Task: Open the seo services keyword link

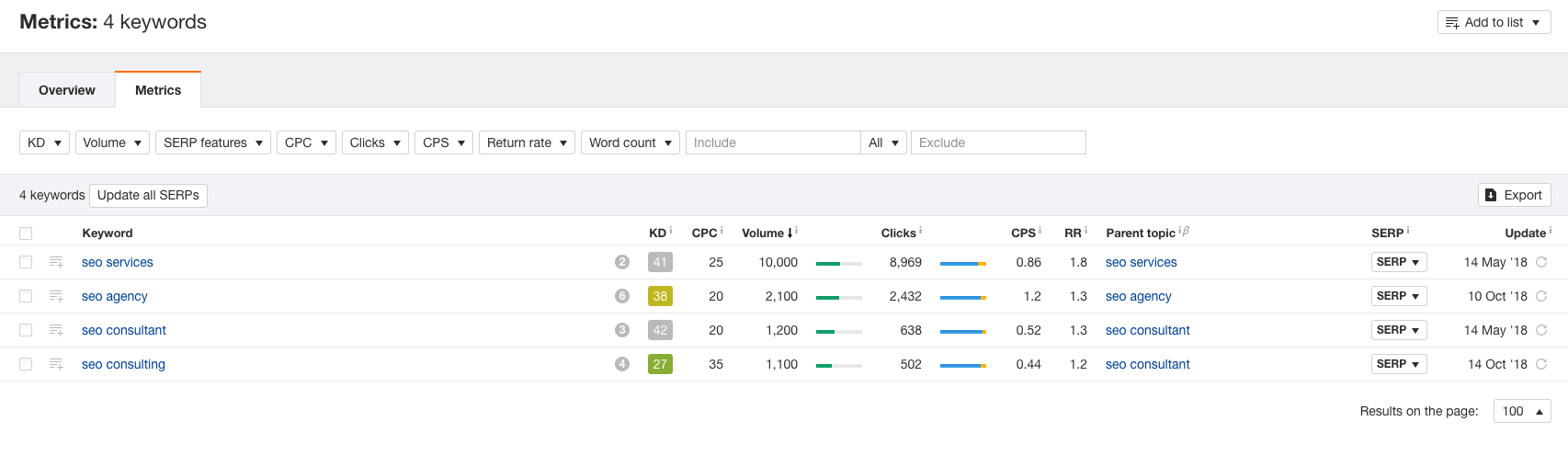Action: point(118,262)
